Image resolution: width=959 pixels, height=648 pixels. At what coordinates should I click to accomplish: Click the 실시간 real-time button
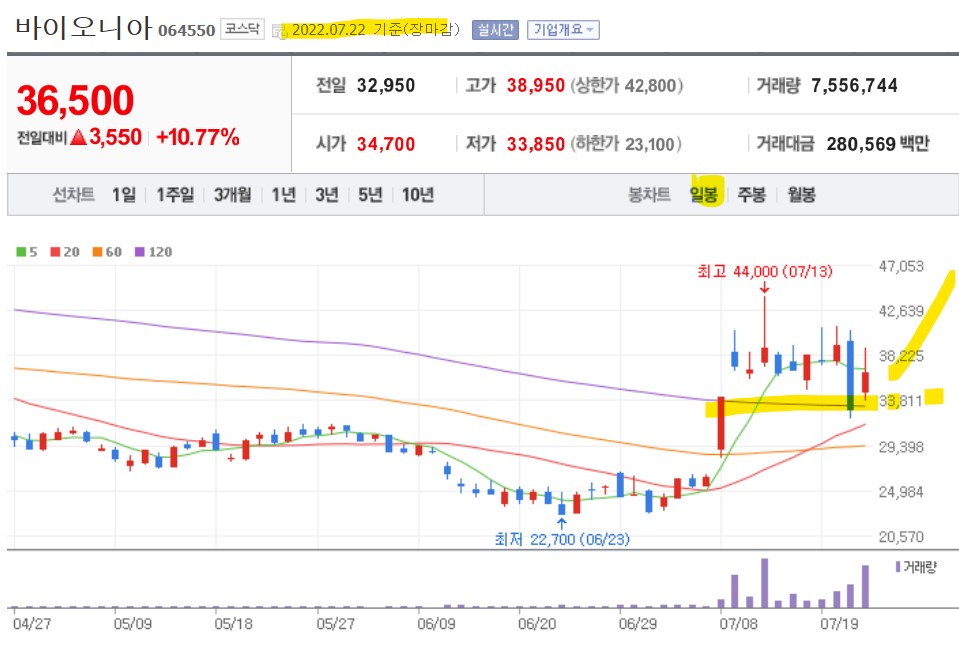[x=495, y=29]
